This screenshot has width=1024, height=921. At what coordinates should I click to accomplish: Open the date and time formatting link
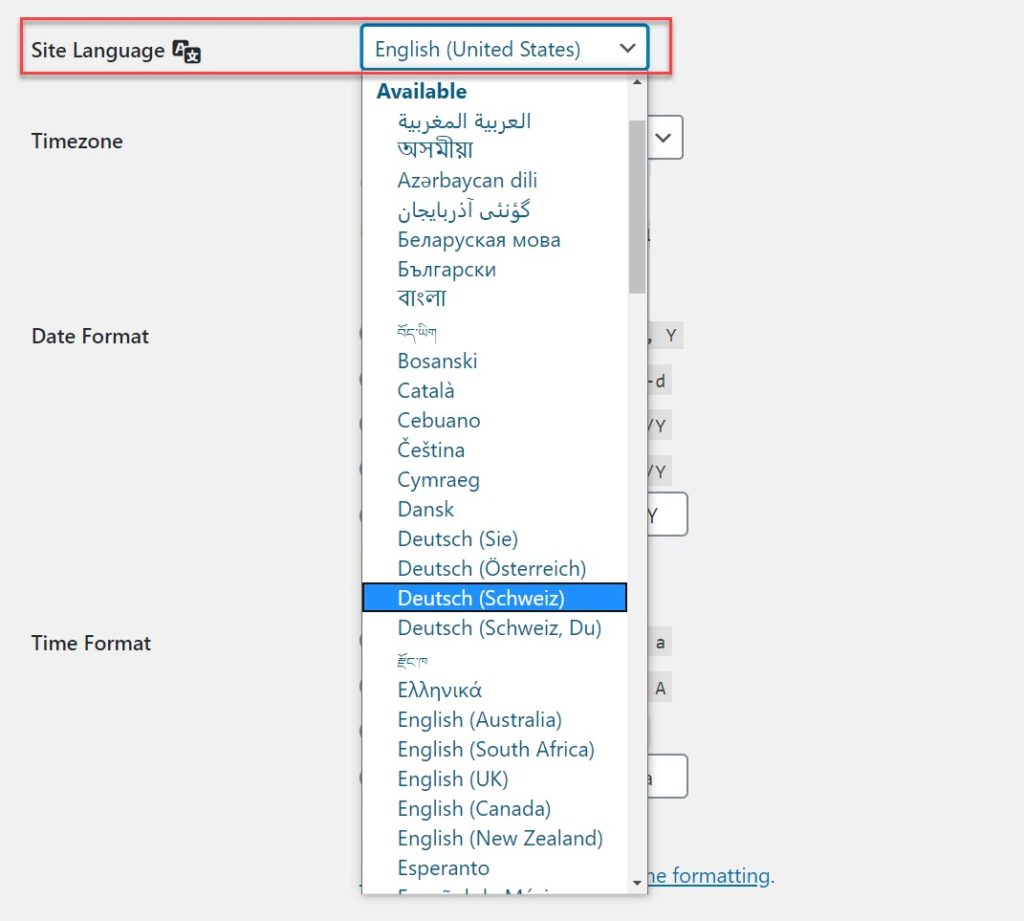[709, 876]
